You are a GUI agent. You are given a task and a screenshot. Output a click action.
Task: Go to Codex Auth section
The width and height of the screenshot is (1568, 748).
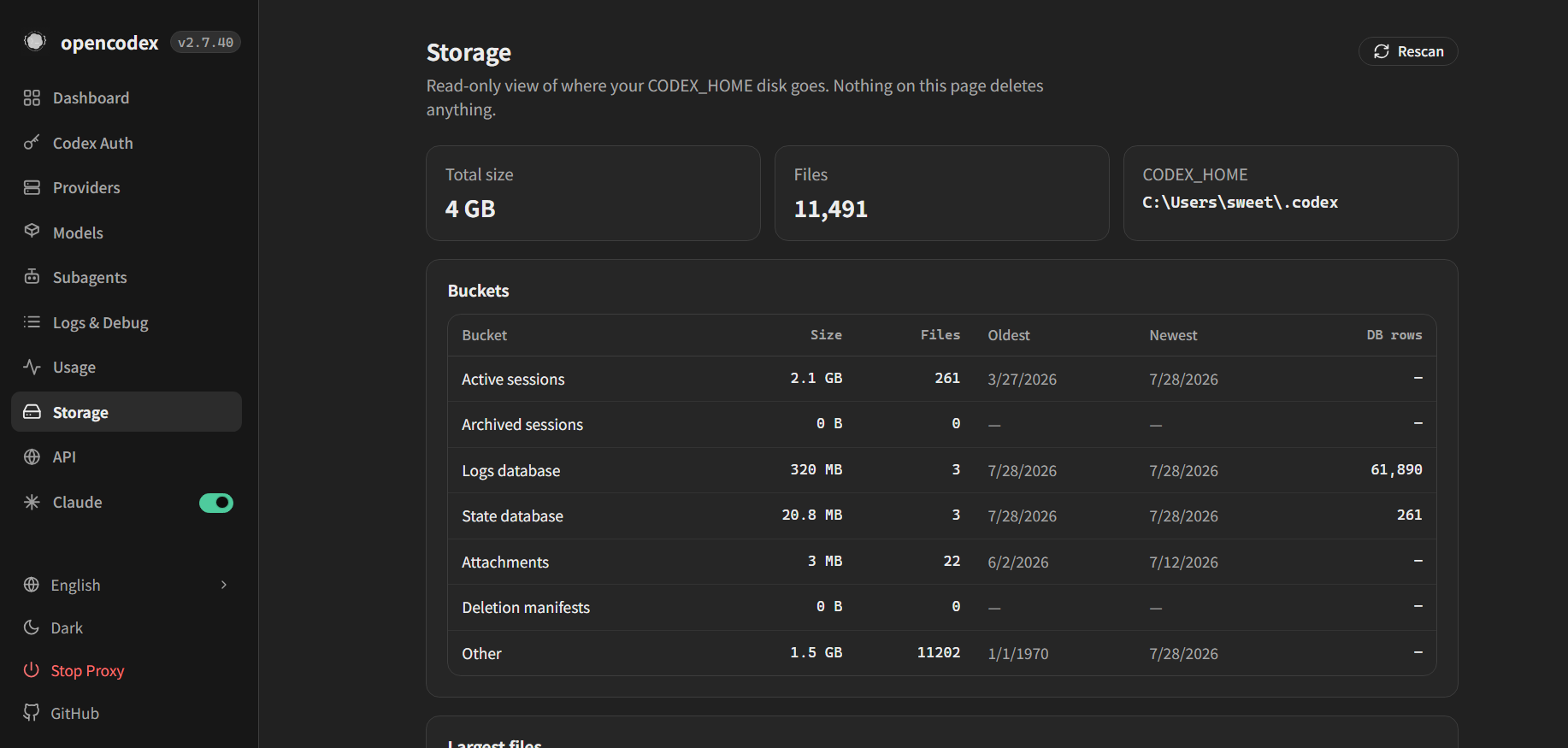pyautogui.click(x=127, y=143)
